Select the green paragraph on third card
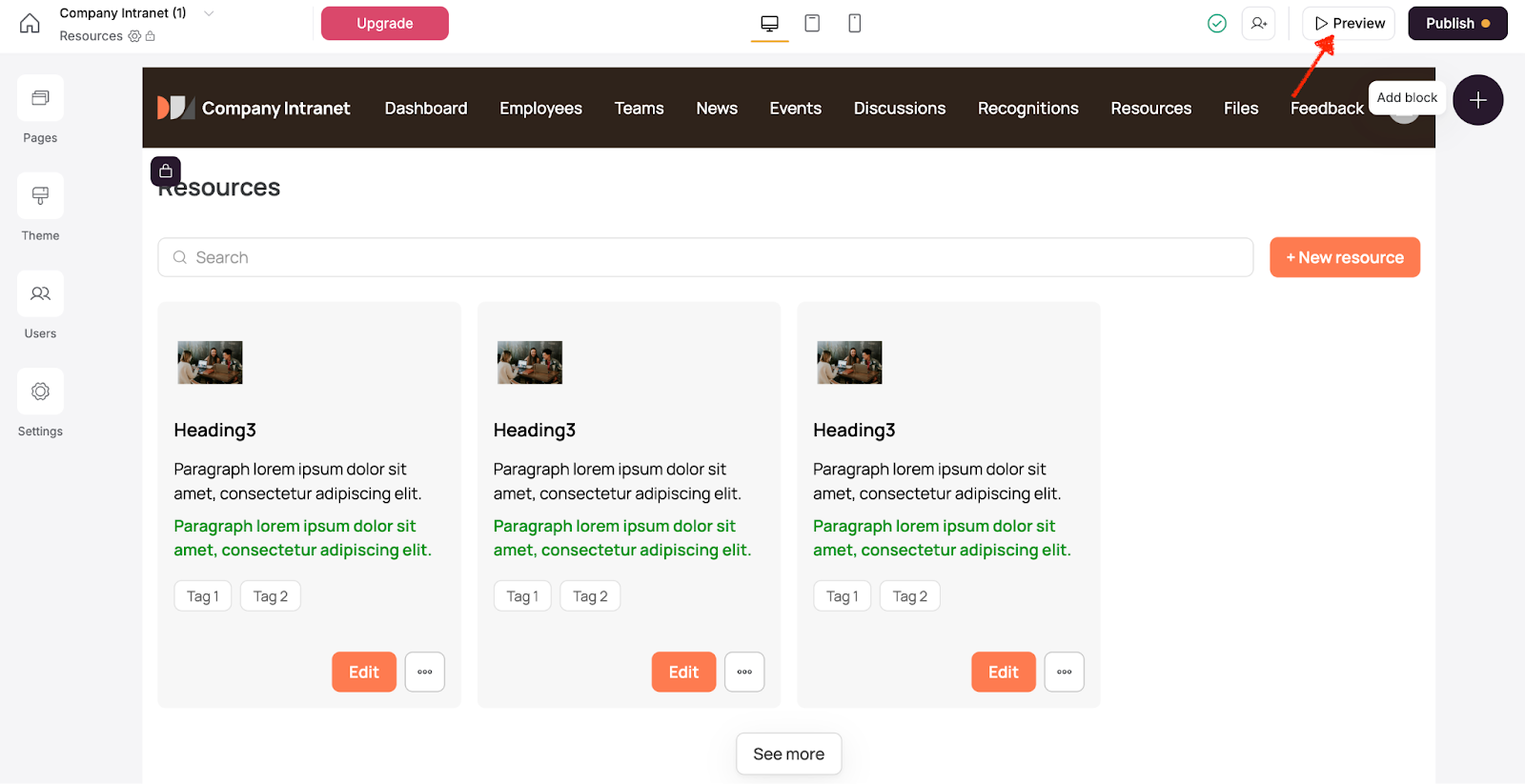This screenshot has width=1525, height=784. pyautogui.click(x=942, y=538)
